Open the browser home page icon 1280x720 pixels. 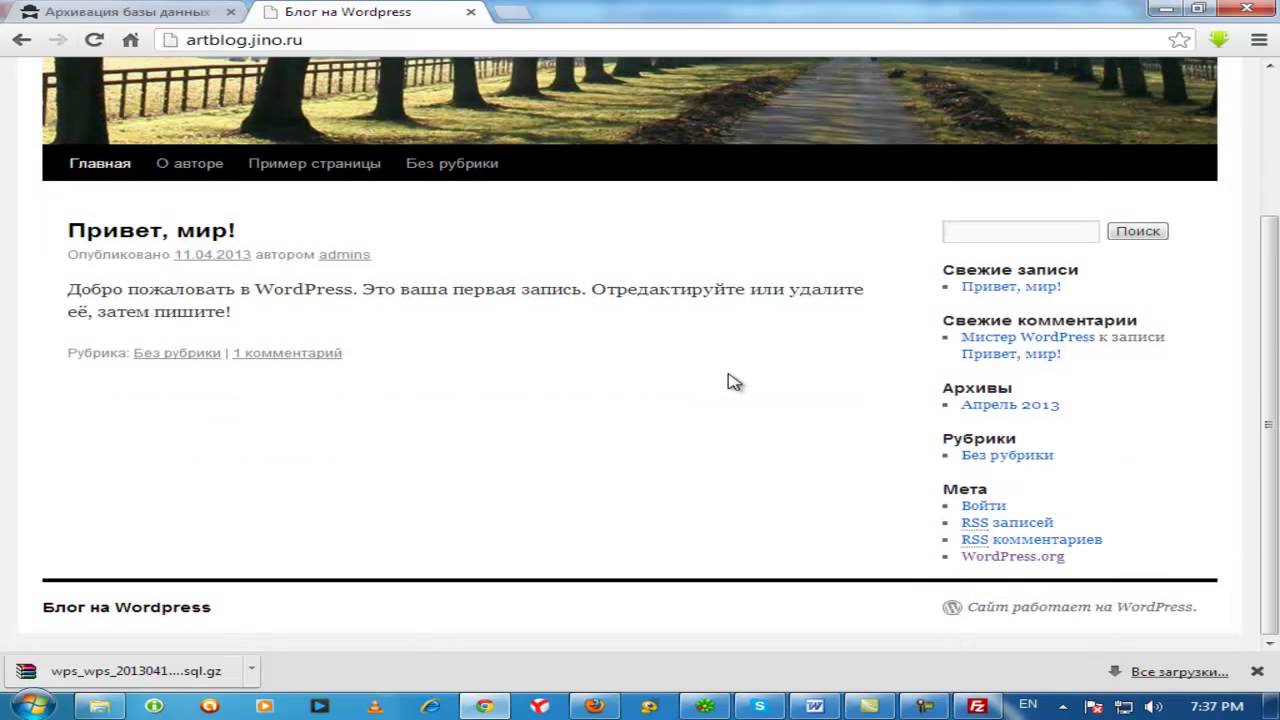coord(130,40)
